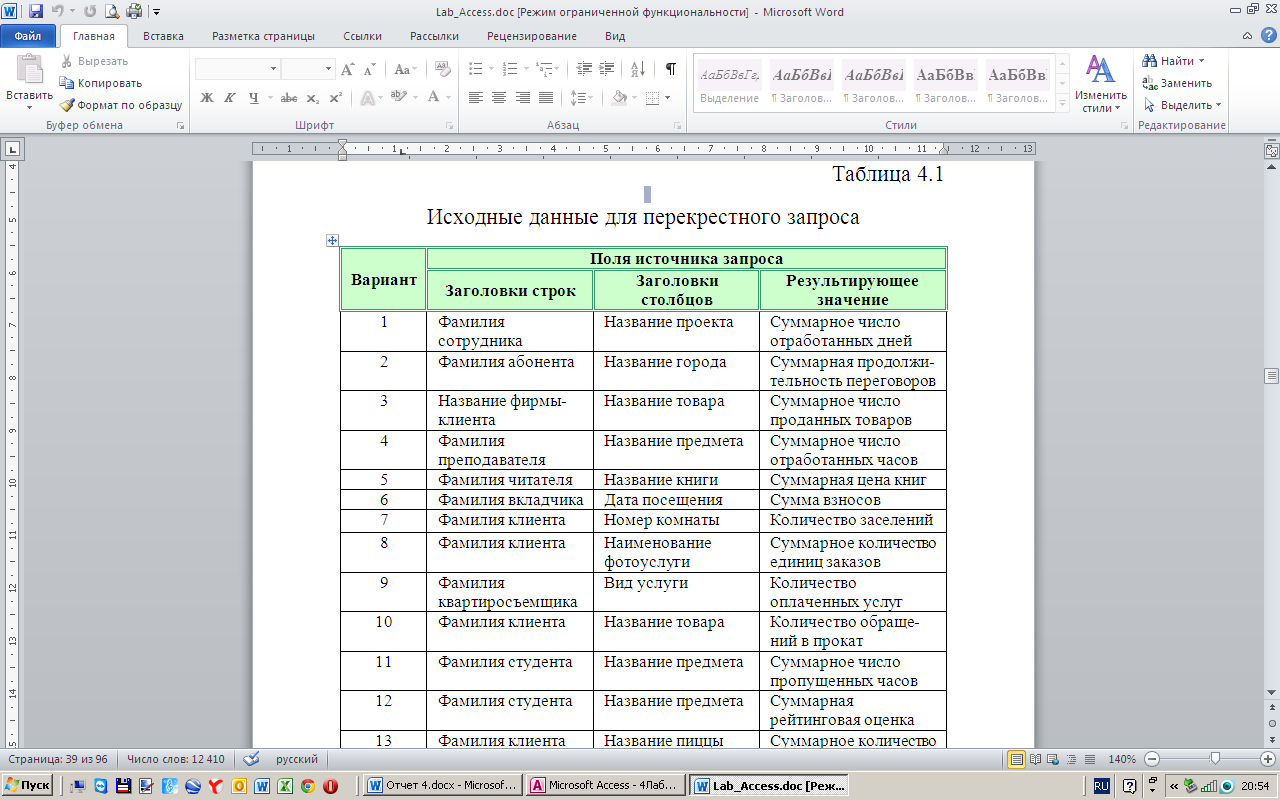The width and height of the screenshot is (1280, 800).
Task: Click the zoom slider control
Action: click(x=1215, y=759)
